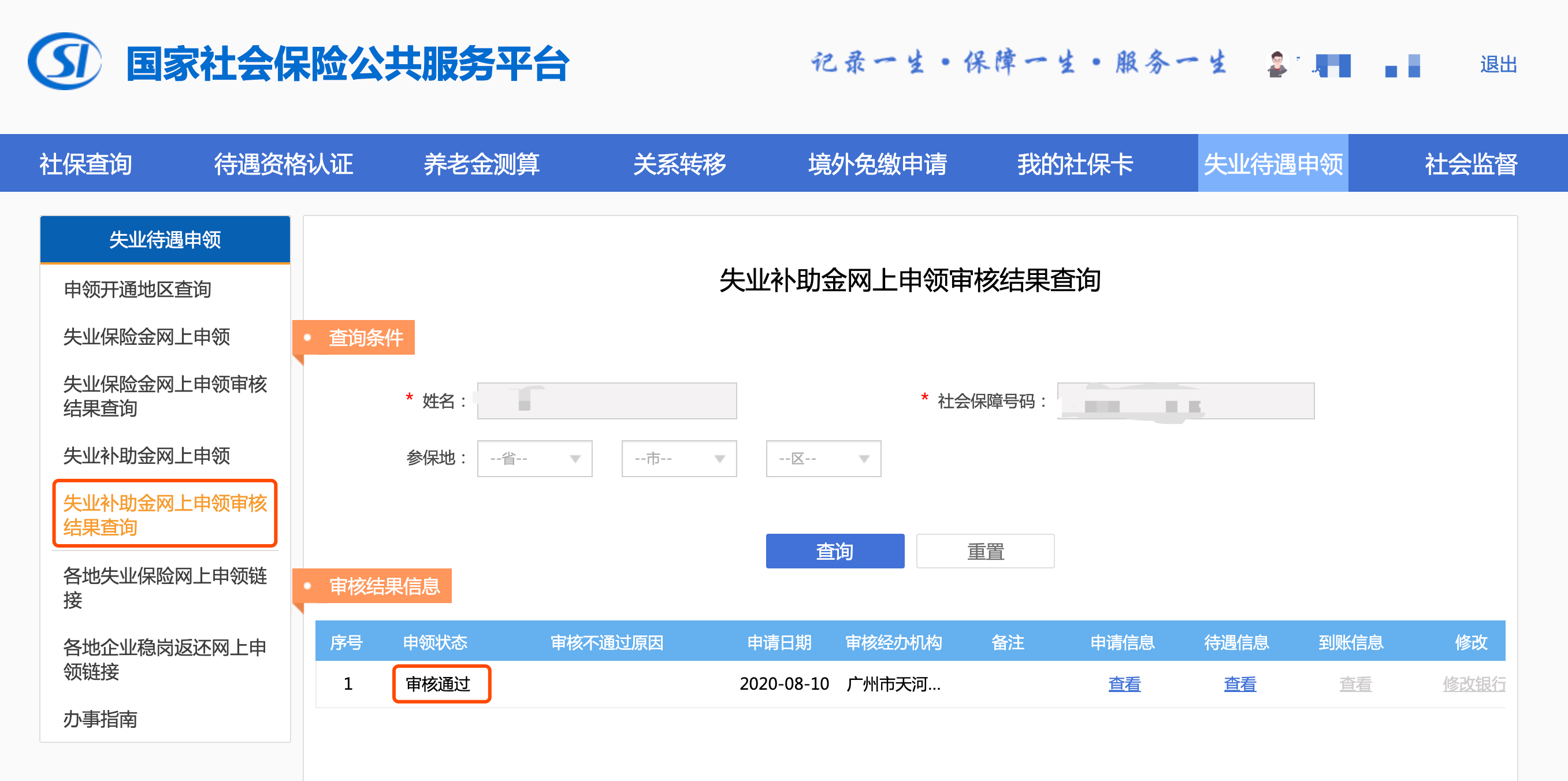
Task: Click 查看 under the 申请信息 column
Action: 1124,683
